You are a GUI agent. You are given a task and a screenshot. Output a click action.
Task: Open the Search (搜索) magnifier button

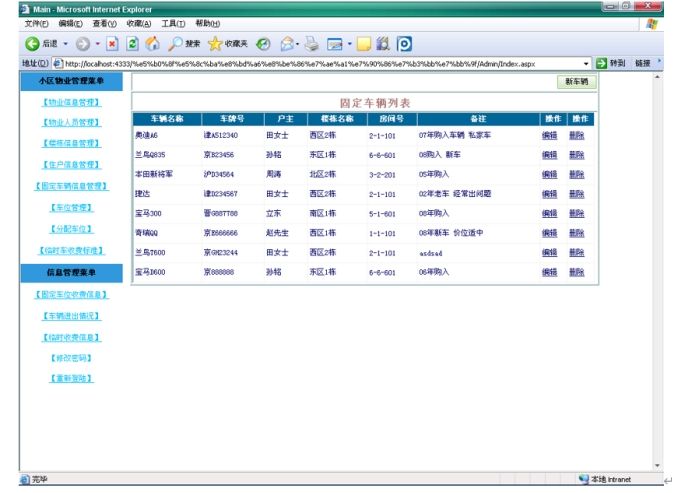(184, 44)
